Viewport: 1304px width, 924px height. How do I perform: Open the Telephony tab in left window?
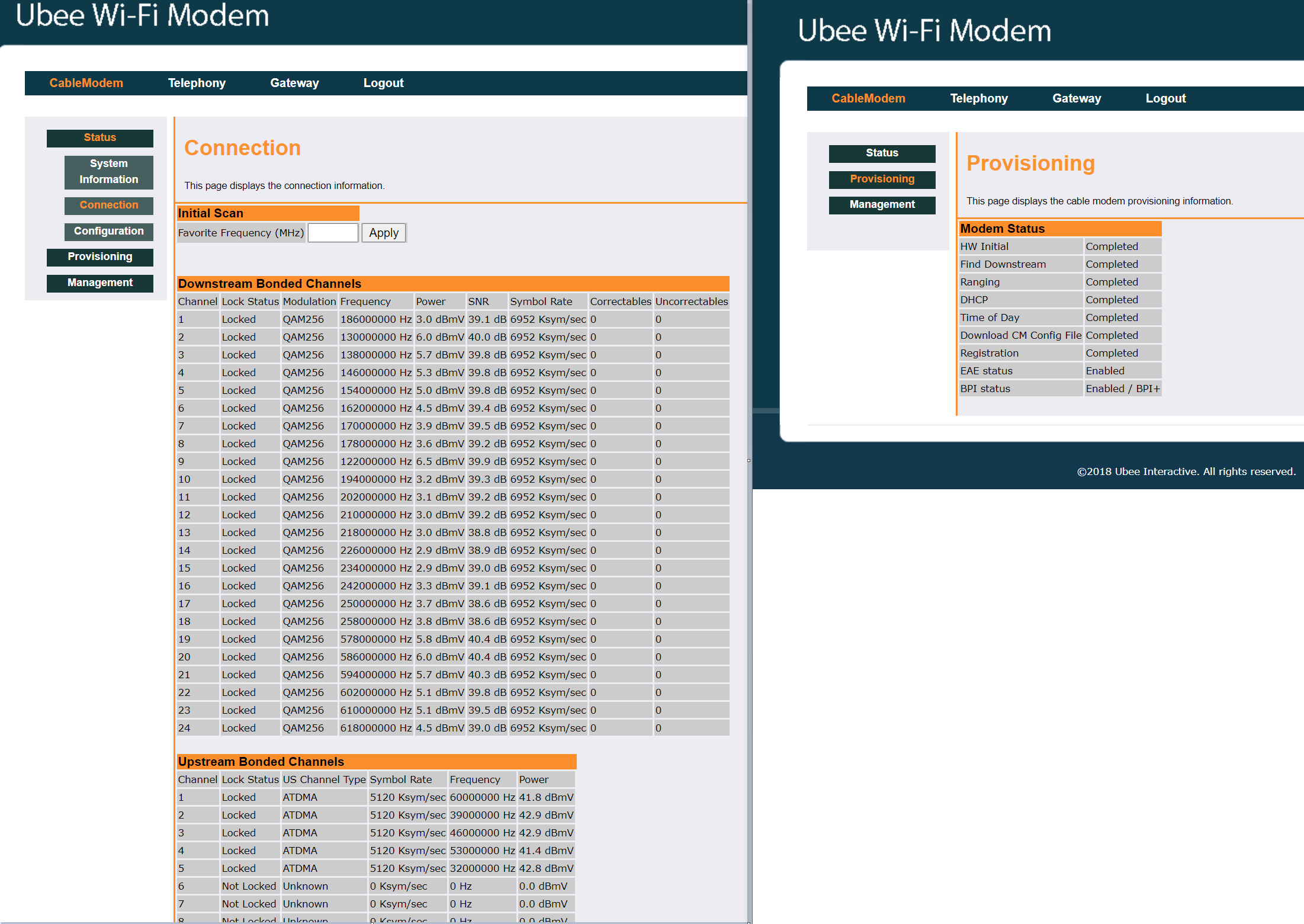197,83
